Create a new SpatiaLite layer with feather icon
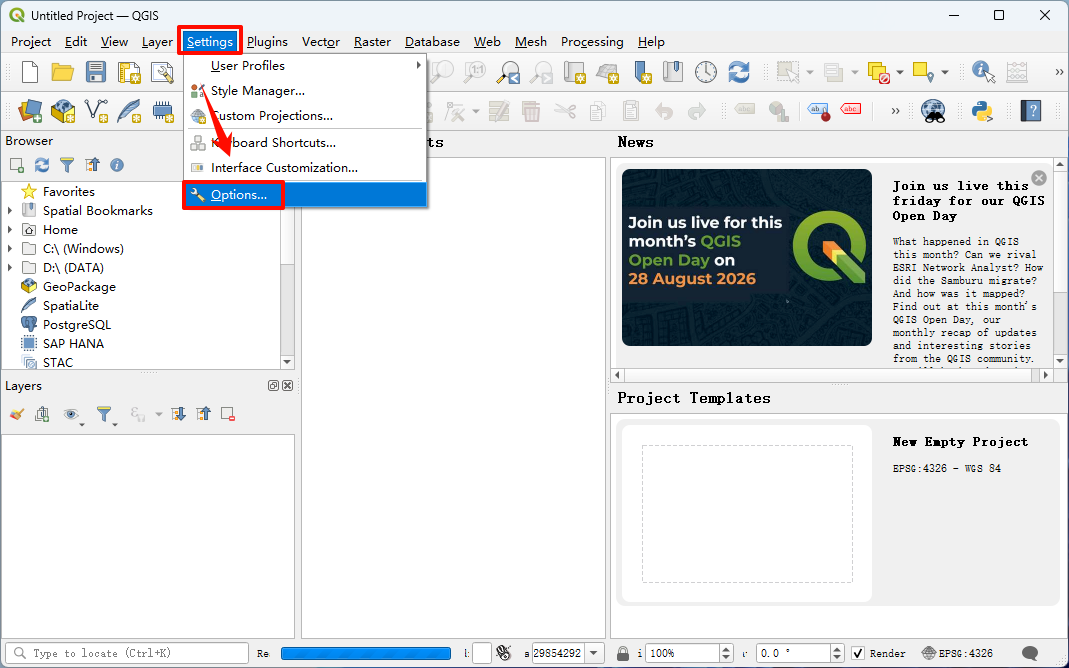Screen dimensions: 1069x668 [x=129, y=110]
